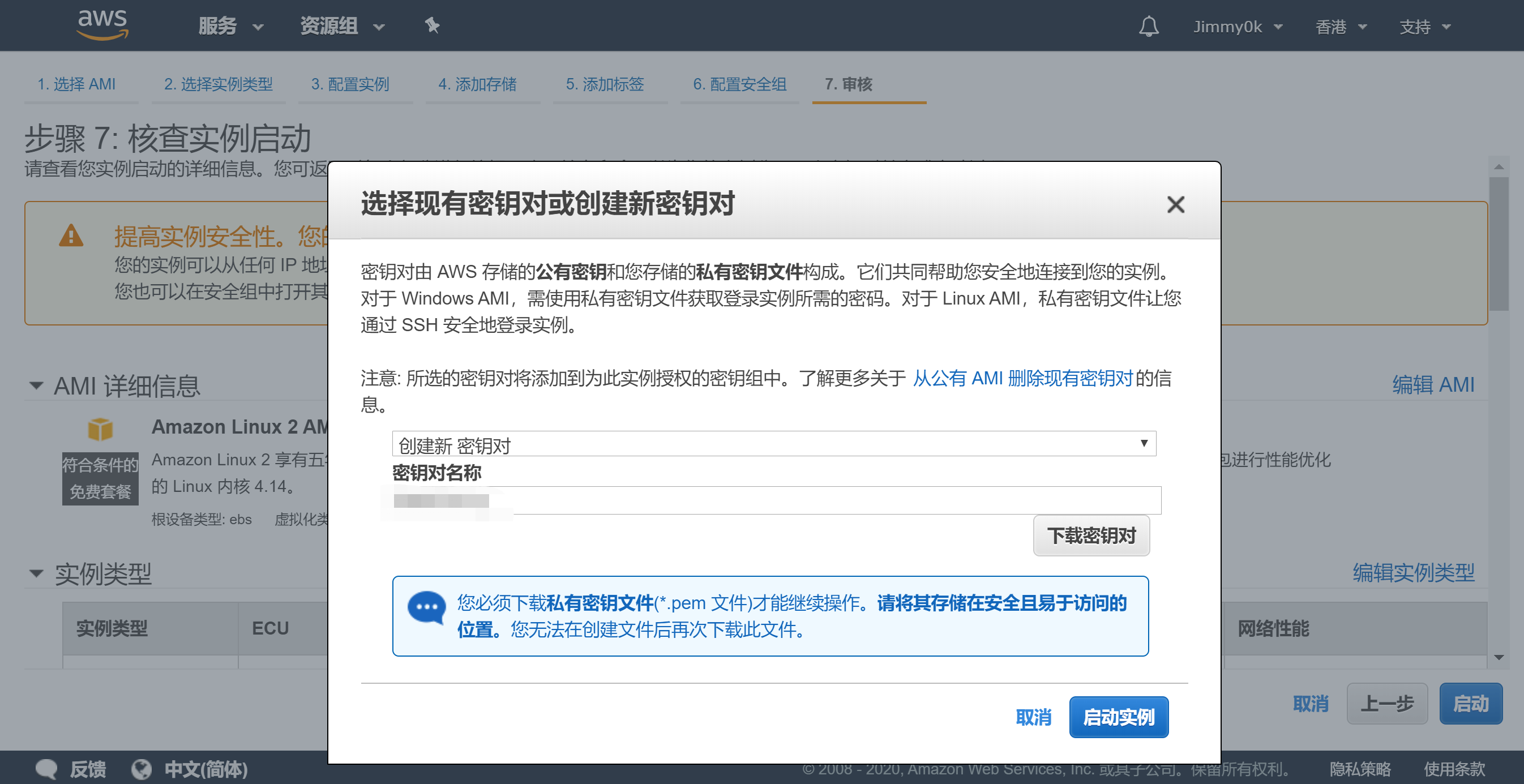Switch to the 2. 选择实例类型 tab
1524x784 pixels.
click(218, 84)
